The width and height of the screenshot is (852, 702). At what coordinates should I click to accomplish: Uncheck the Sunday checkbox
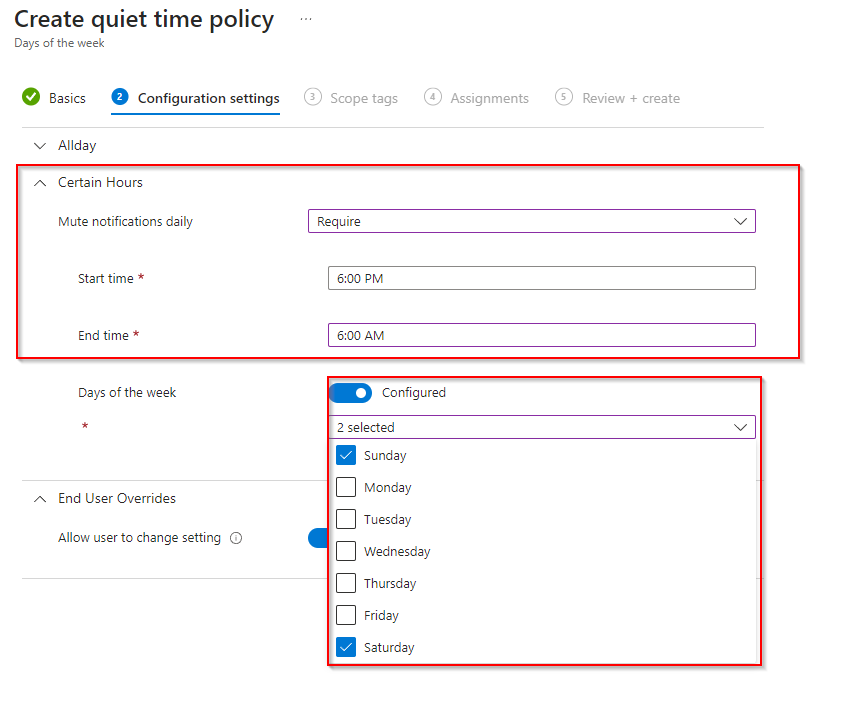click(x=346, y=455)
